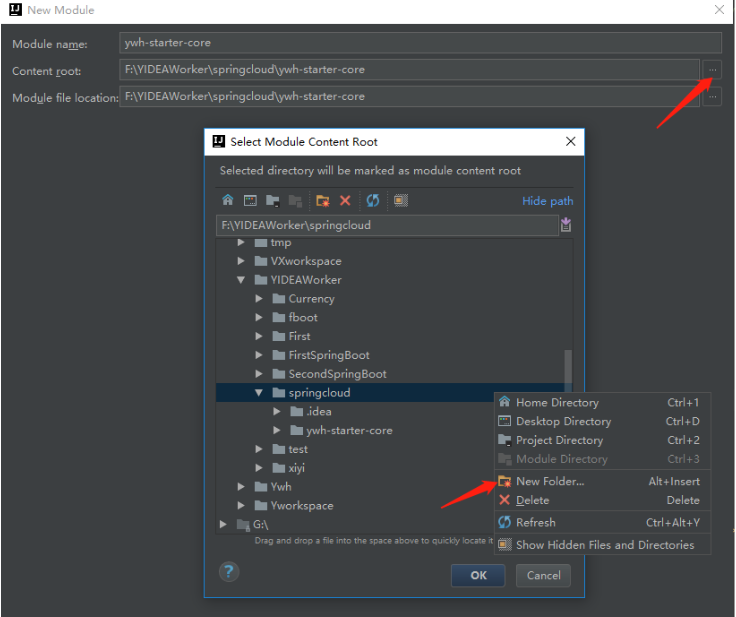Click the Desktop Directory toolbar icon
This screenshot has height=617, width=736.
tap(250, 201)
